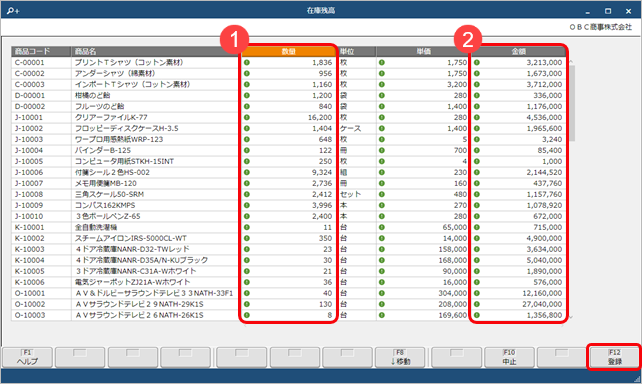The width and height of the screenshot is (642, 384).
Task: Click green amount icon for J-10007 row
Action: pyautogui.click(x=477, y=183)
